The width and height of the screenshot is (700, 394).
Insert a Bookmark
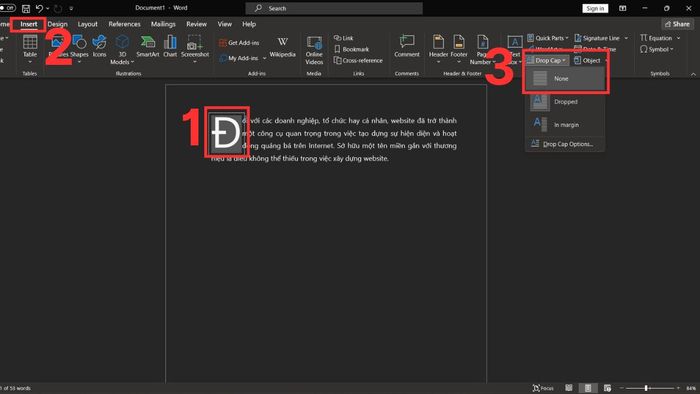351,49
